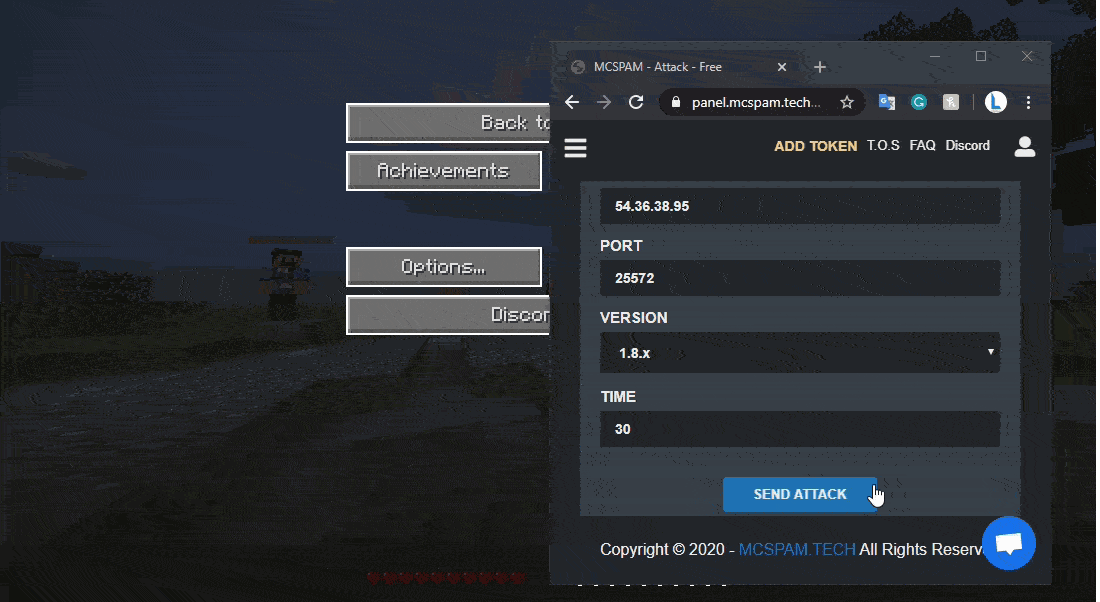This screenshot has width=1100, height=602.
Task: Open the blue live chat bubble
Action: (1008, 543)
